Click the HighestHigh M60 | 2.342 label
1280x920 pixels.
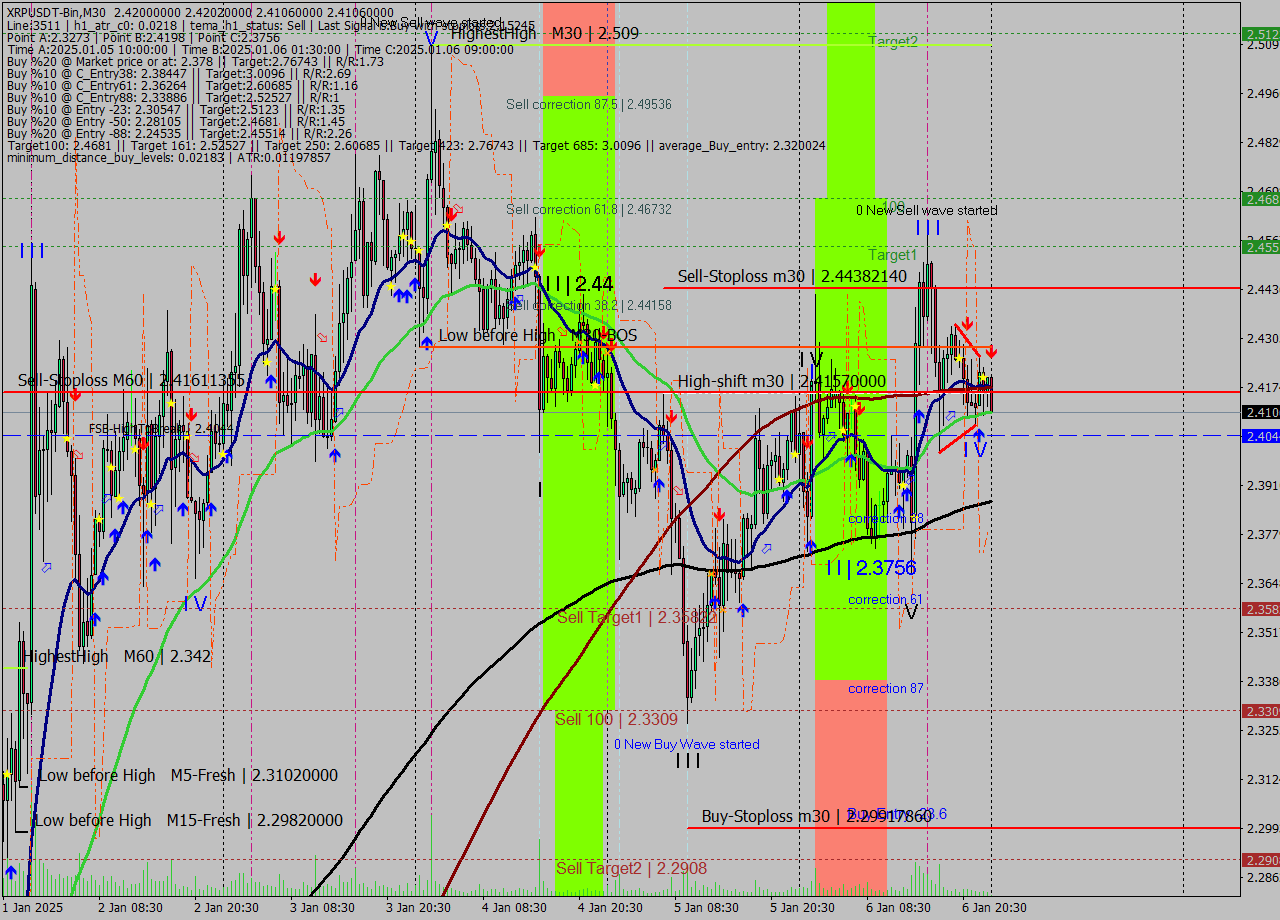(x=117, y=656)
